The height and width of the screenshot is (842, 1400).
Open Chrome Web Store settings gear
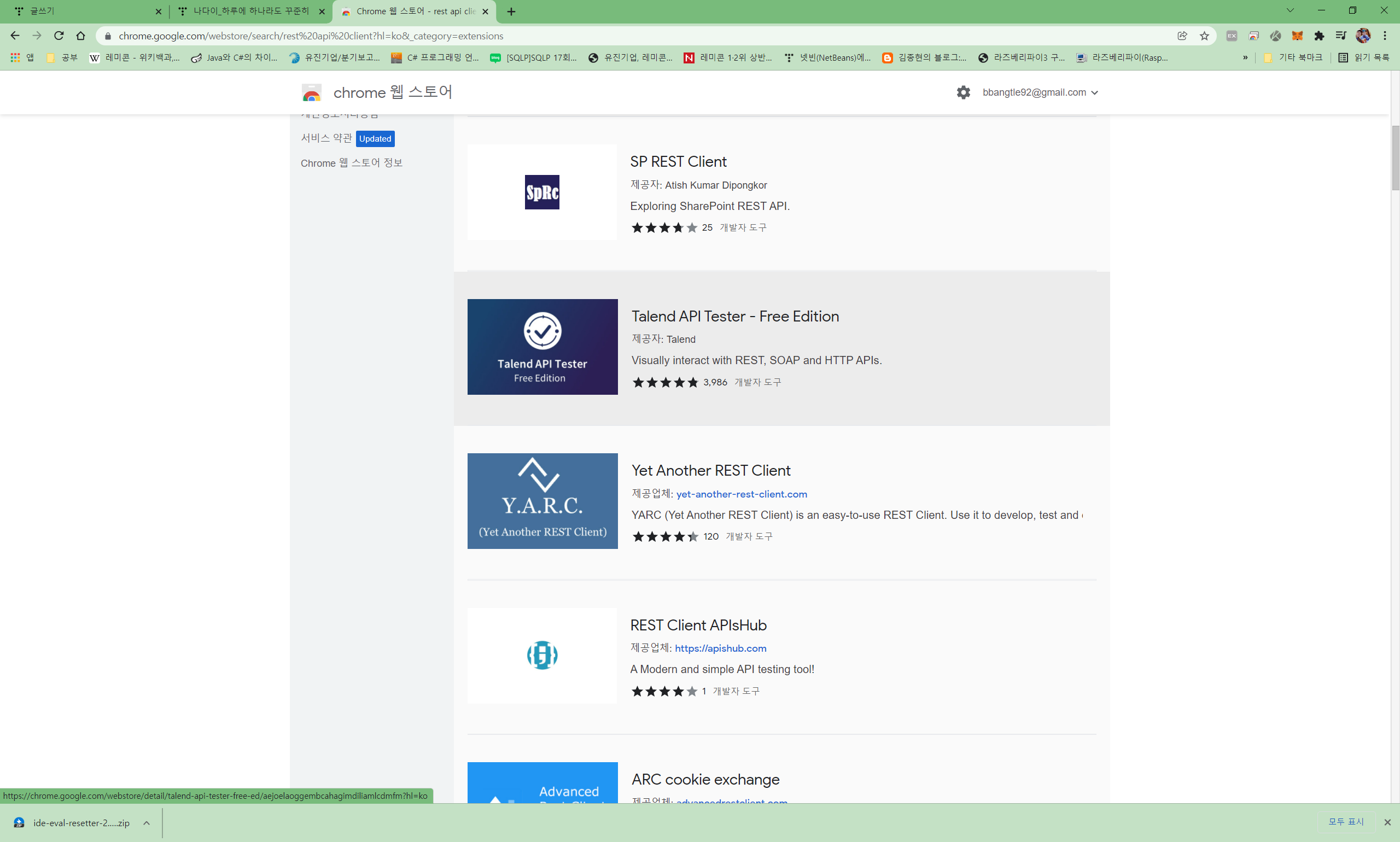(963, 92)
